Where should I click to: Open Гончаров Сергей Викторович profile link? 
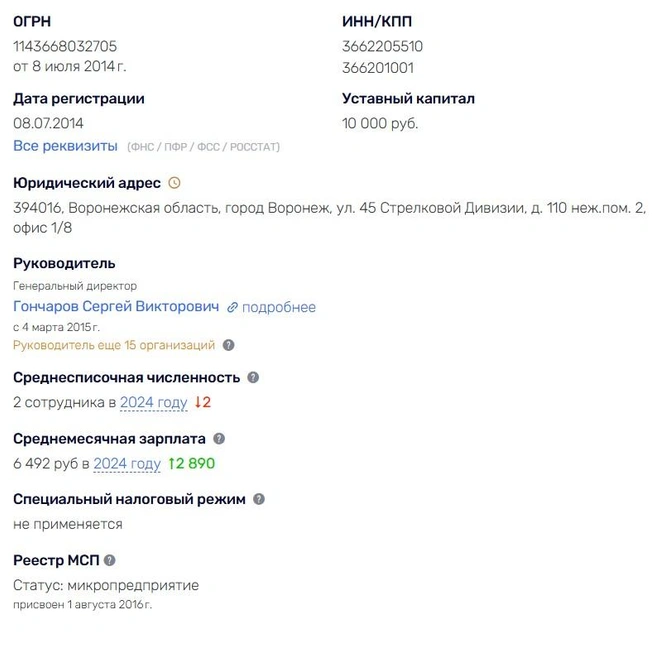pyautogui.click(x=116, y=307)
